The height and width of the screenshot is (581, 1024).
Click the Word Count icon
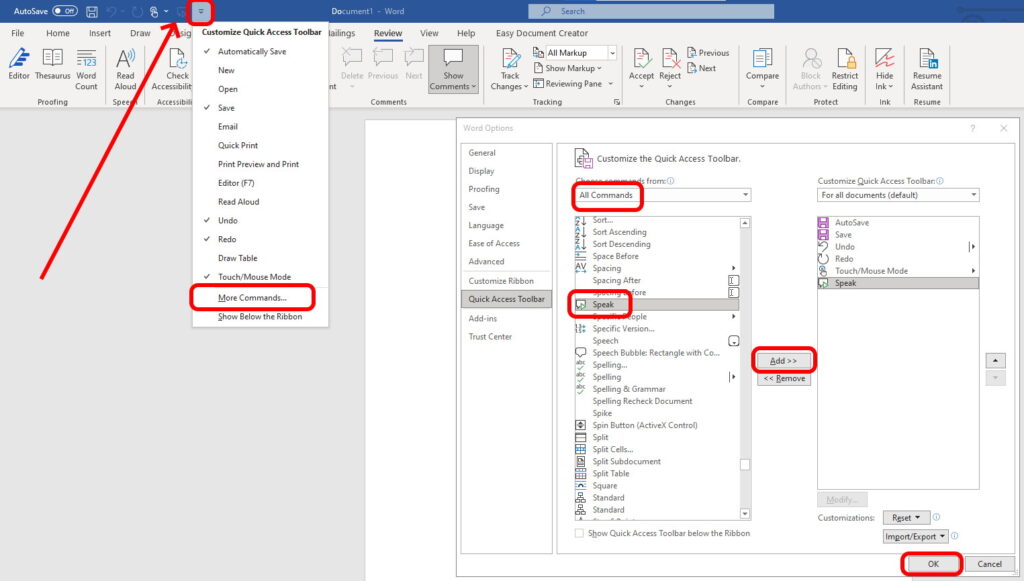[87, 66]
